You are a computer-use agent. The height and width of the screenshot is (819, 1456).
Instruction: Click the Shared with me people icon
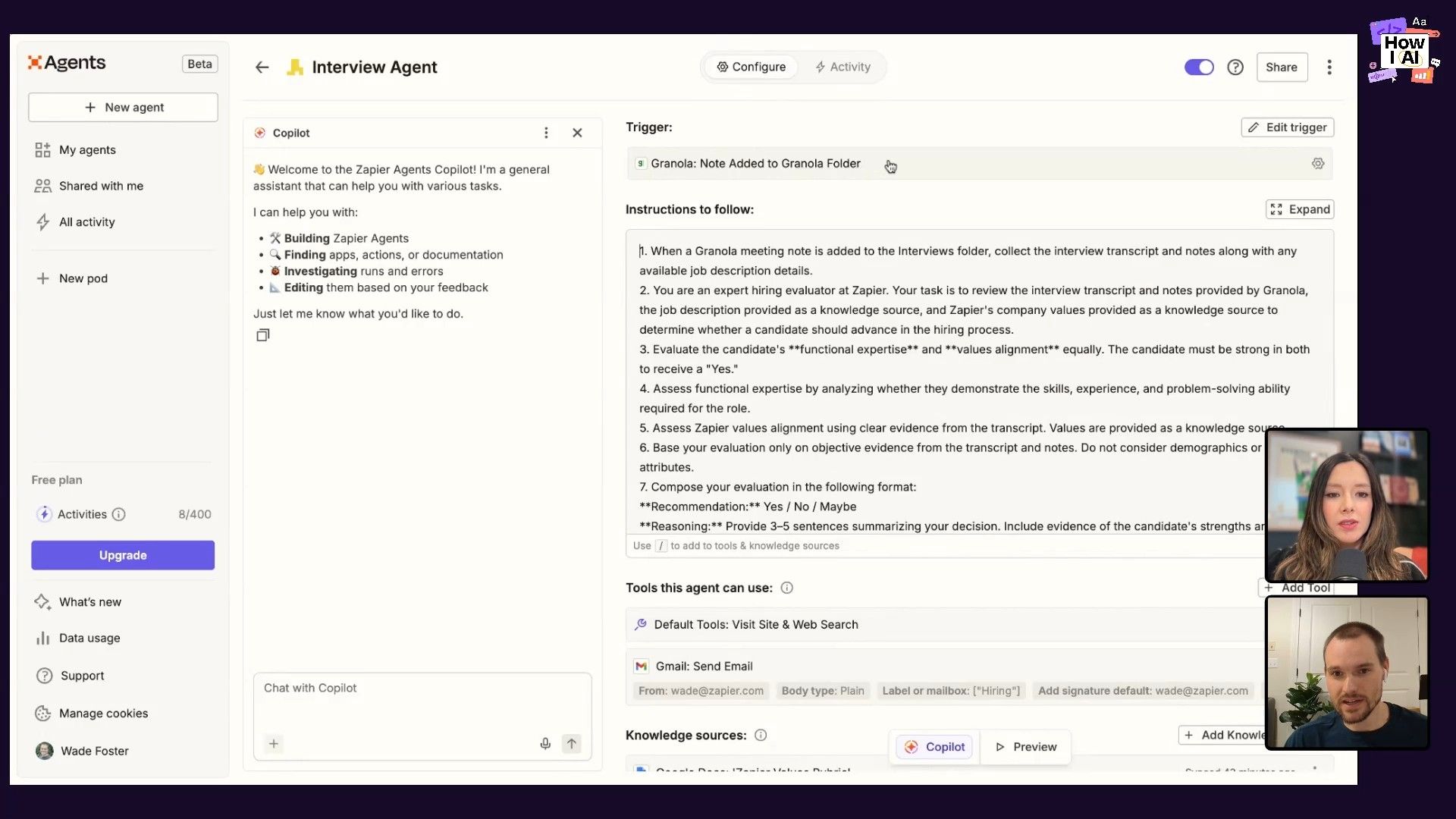(x=43, y=186)
